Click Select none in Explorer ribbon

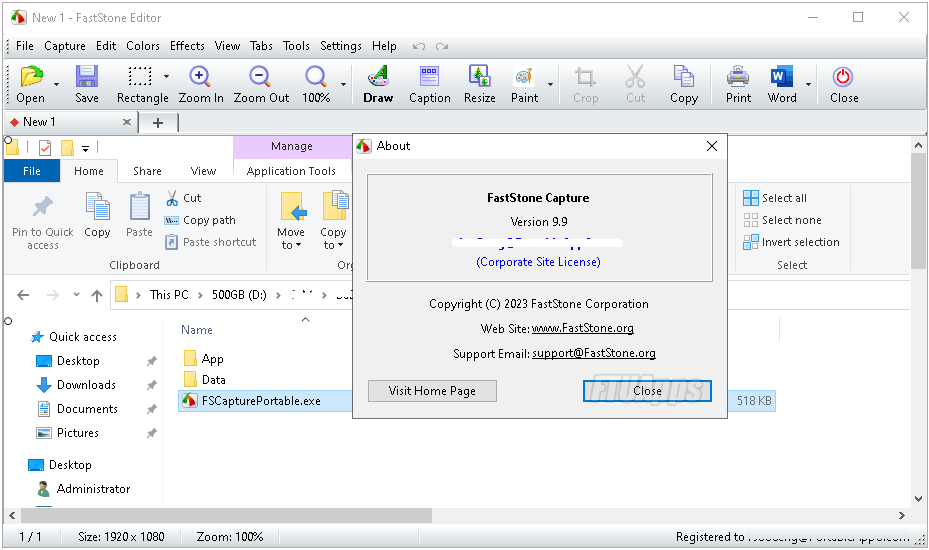click(783, 220)
